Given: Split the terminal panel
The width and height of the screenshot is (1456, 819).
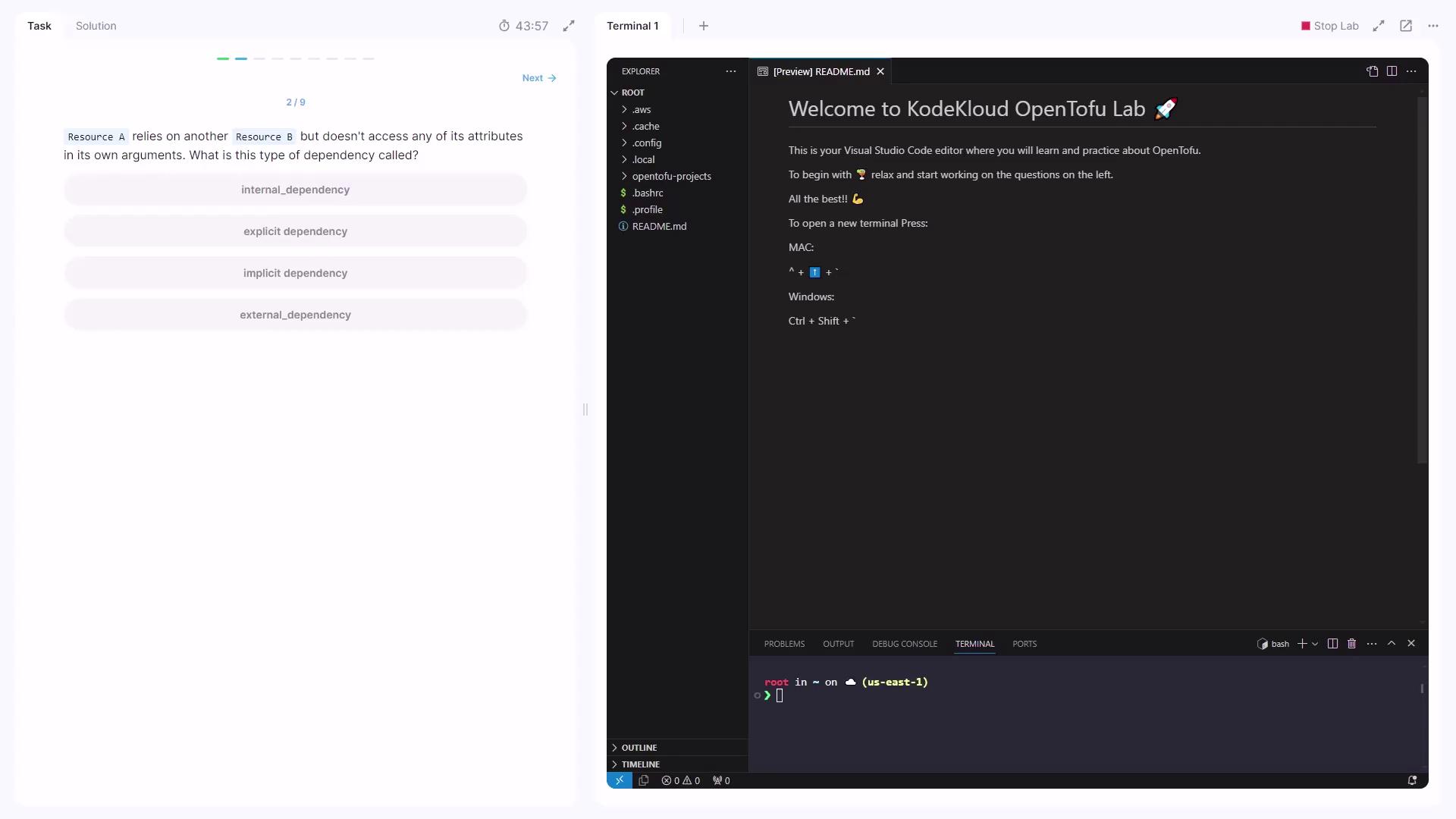Looking at the screenshot, I should click(1332, 644).
